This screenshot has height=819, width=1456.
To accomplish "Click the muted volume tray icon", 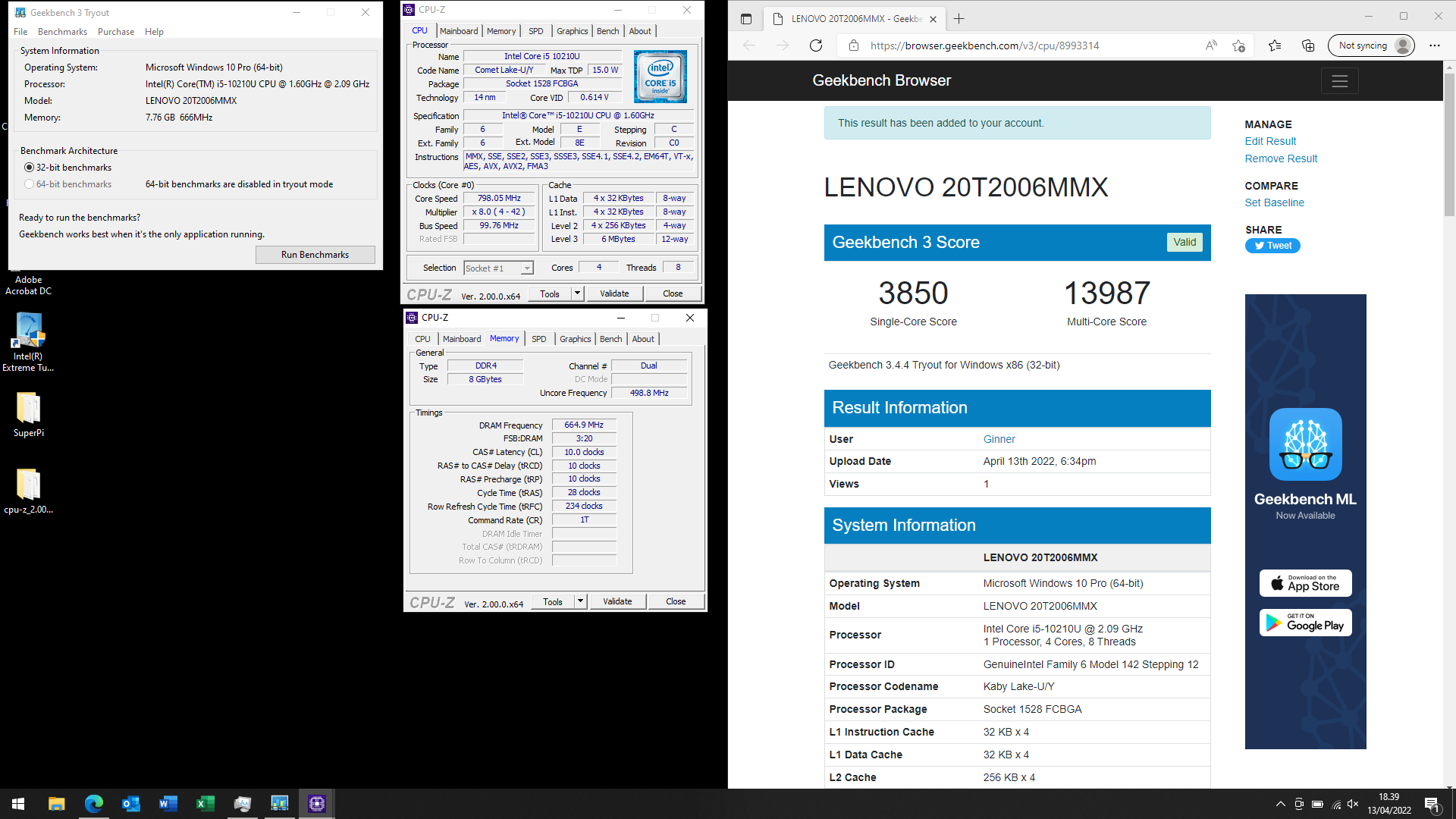I will (1354, 804).
